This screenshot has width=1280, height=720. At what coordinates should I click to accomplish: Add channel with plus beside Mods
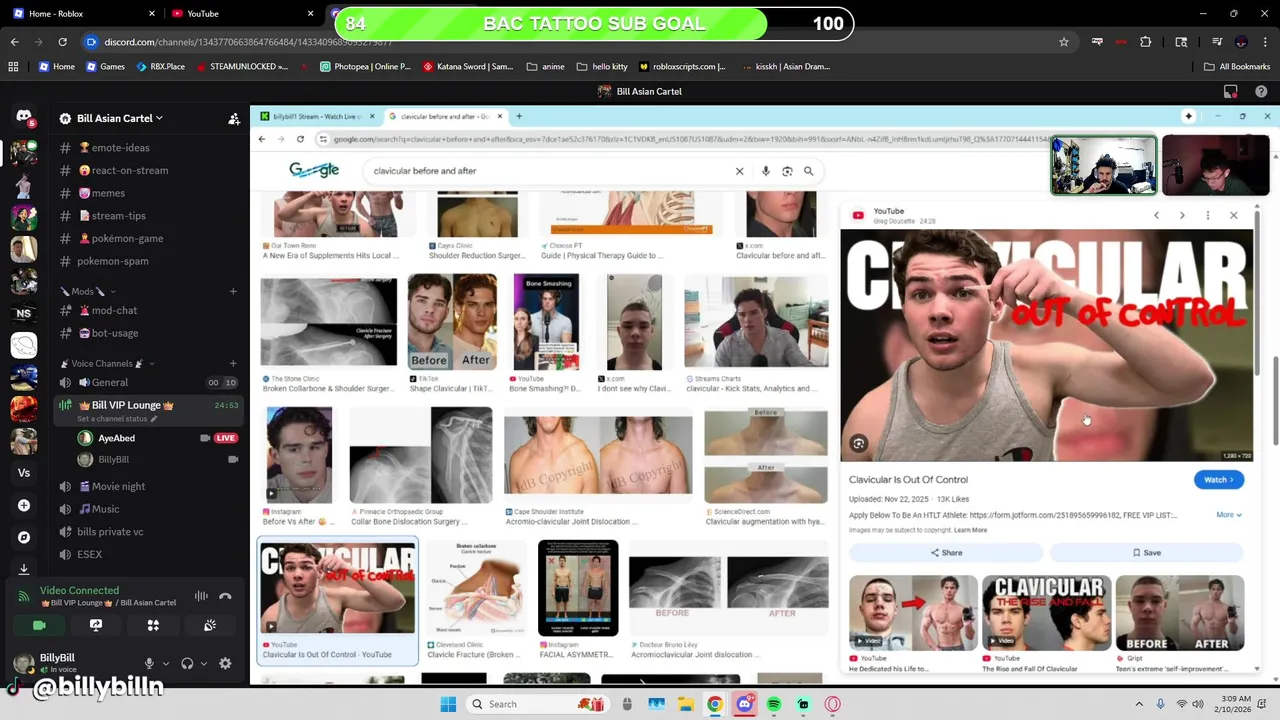[x=233, y=291]
